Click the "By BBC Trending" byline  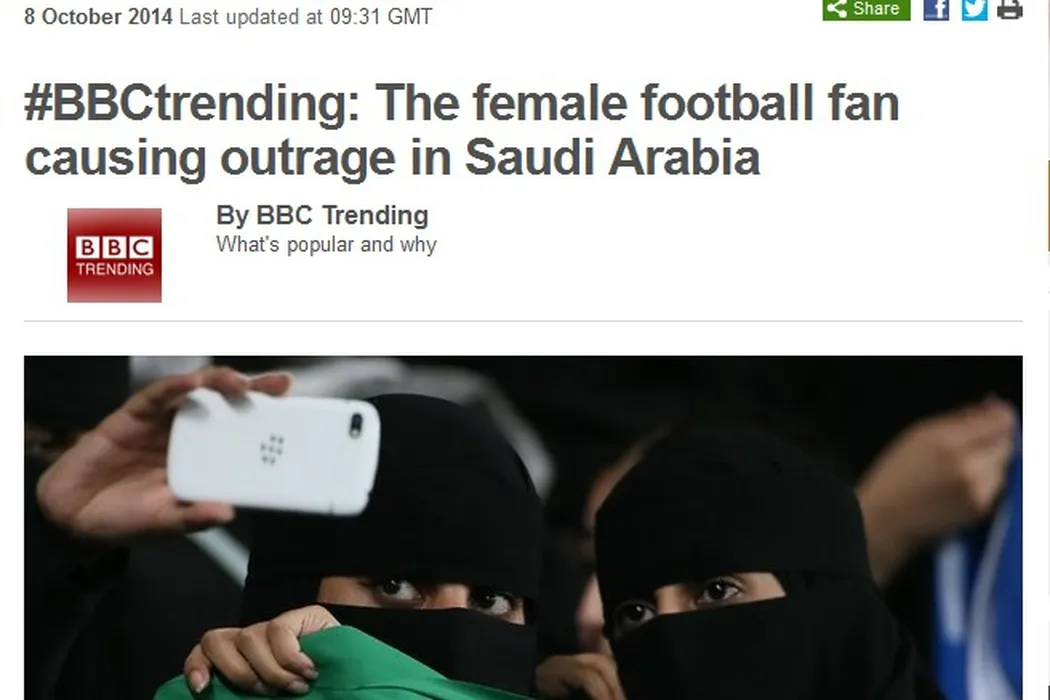click(322, 216)
